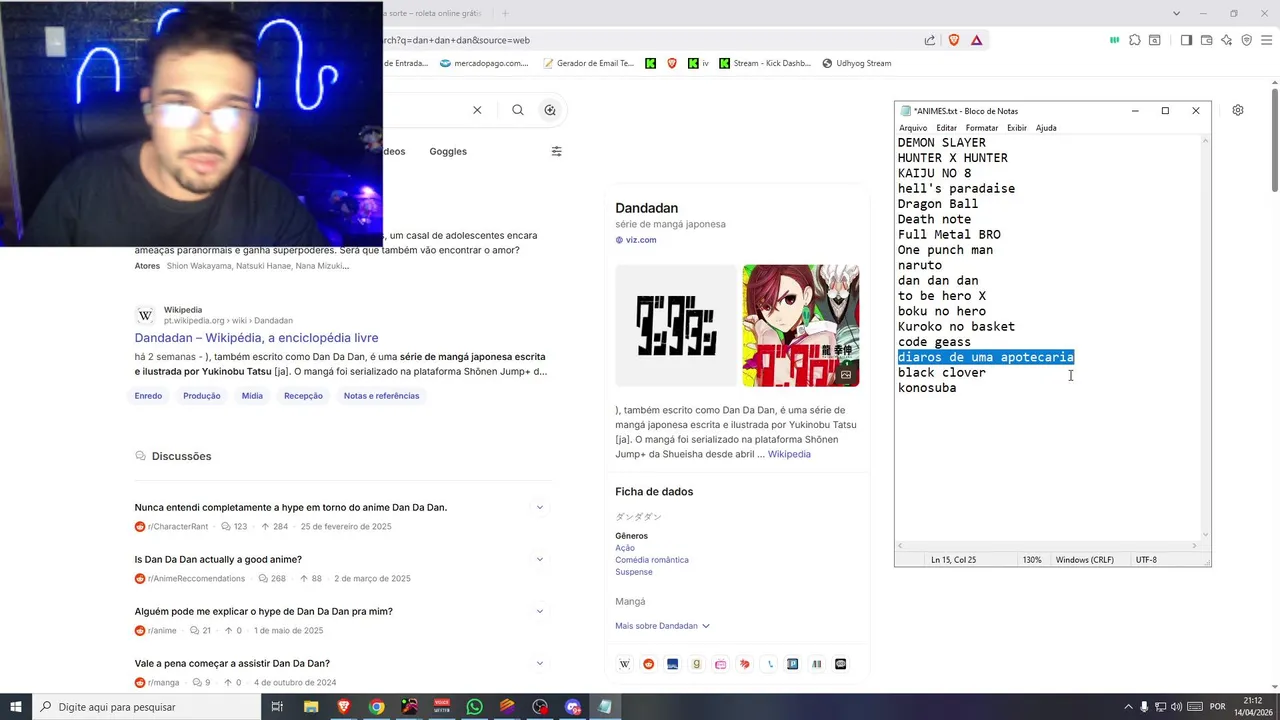The height and width of the screenshot is (720, 1280).
Task: Click the Produção section link
Action: (x=201, y=396)
